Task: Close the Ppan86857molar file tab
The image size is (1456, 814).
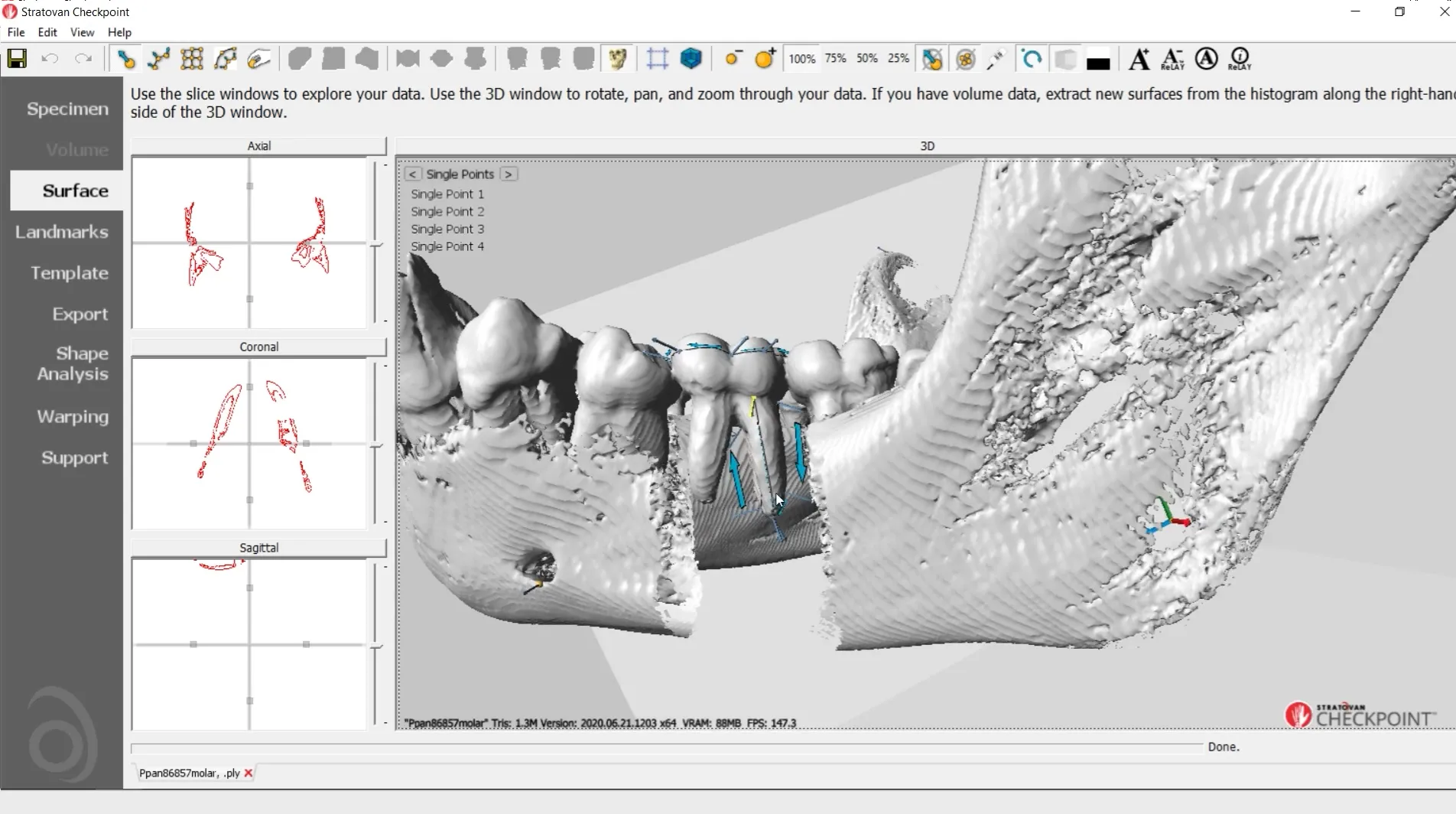Action: click(249, 773)
